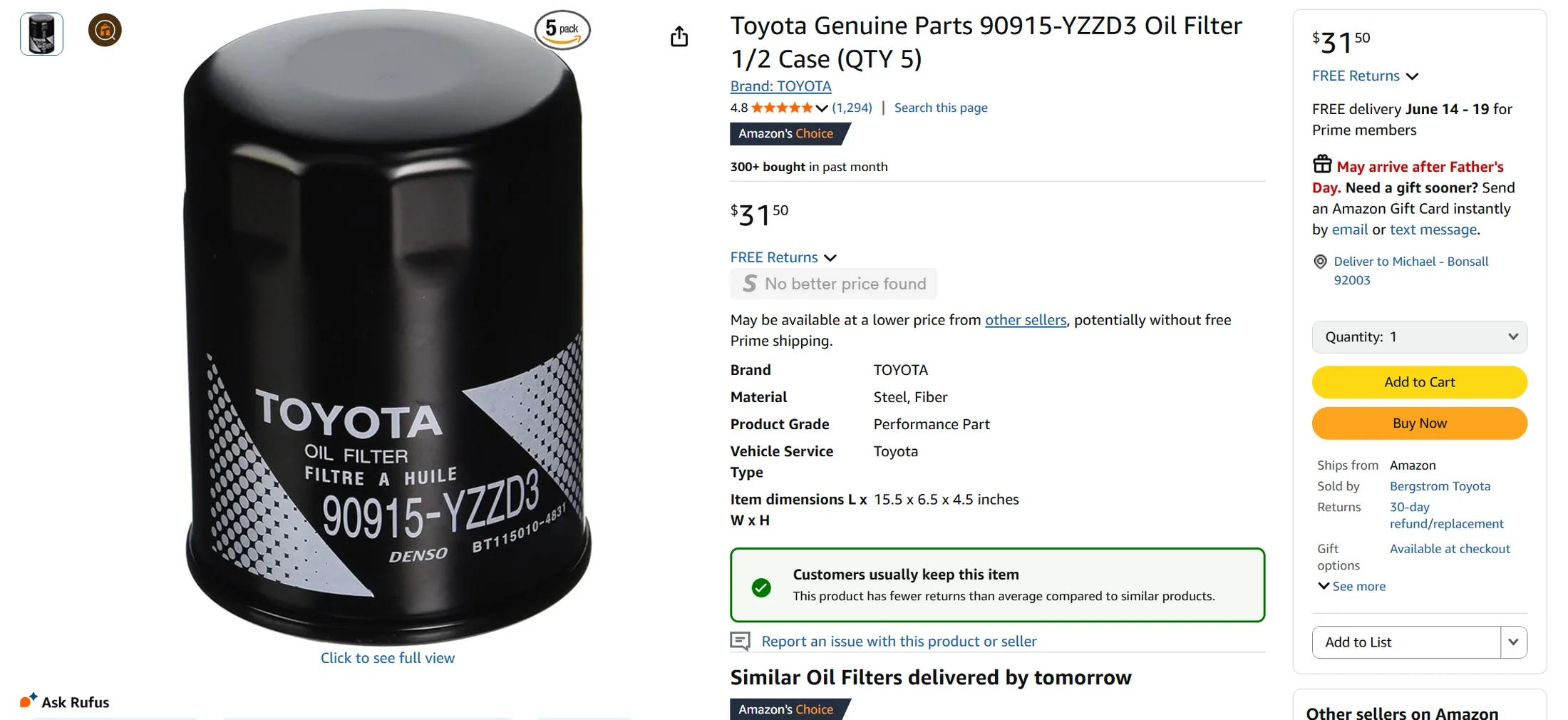
Task: Open rating breakdown chevron next to stars
Action: (822, 108)
